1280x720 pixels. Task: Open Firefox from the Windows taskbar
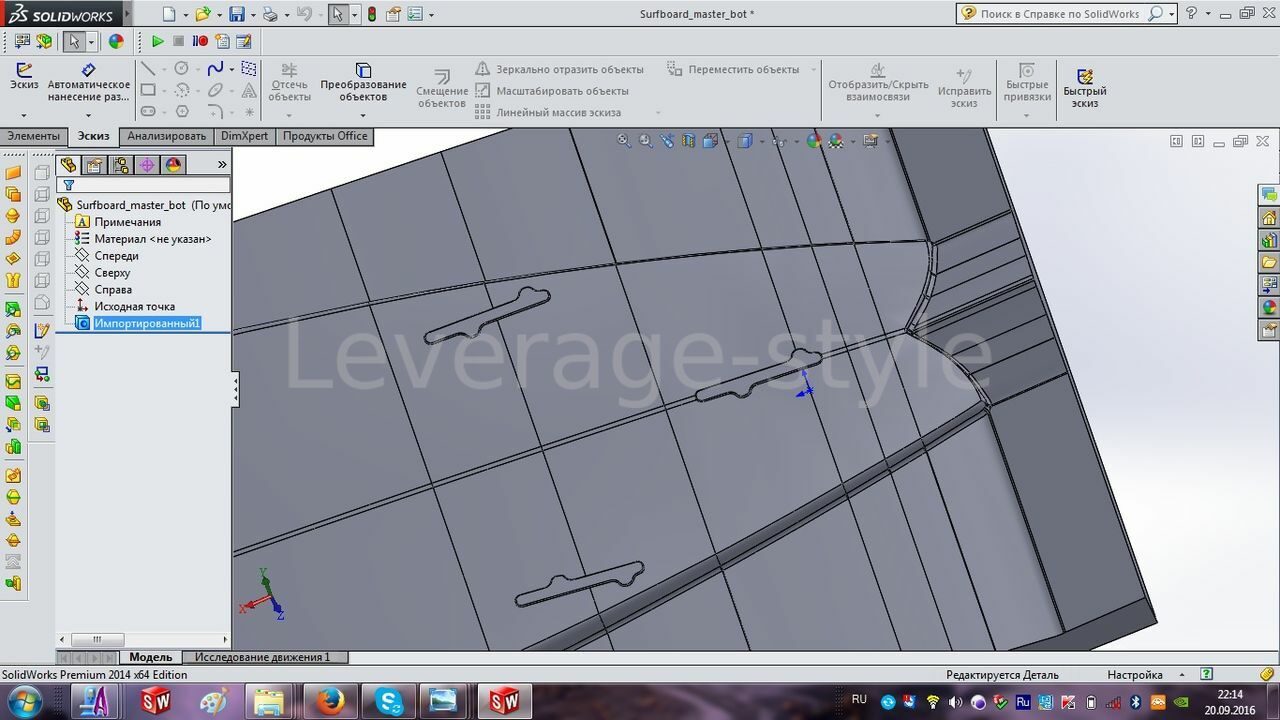point(329,701)
